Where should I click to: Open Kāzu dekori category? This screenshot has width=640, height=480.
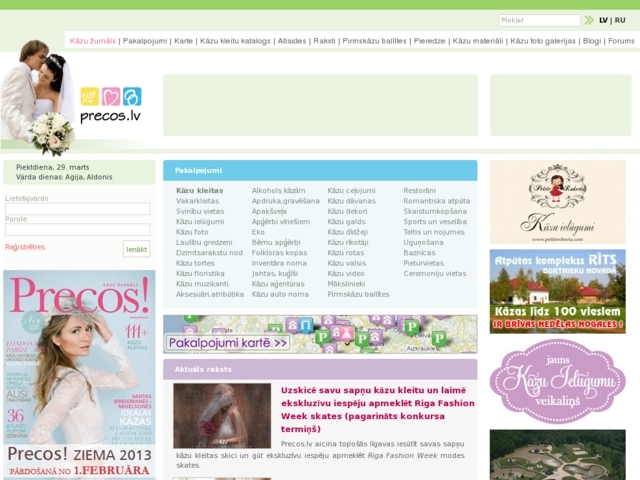pyautogui.click(x=347, y=211)
